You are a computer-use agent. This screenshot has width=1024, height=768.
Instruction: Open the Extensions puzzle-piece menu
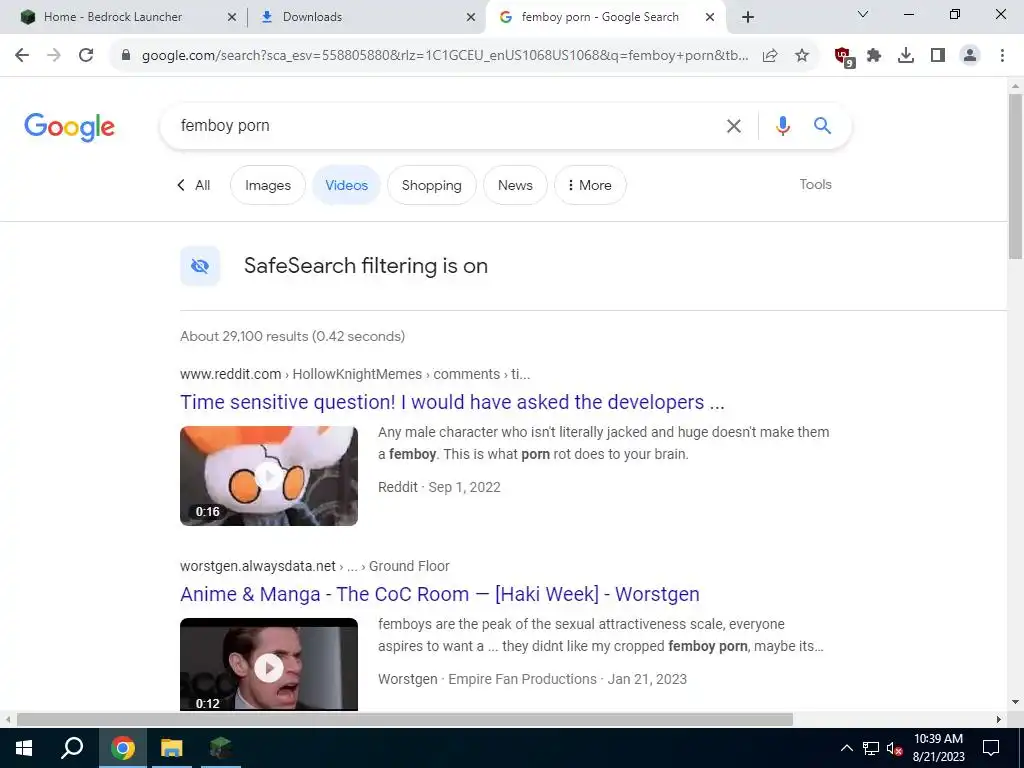(x=874, y=56)
